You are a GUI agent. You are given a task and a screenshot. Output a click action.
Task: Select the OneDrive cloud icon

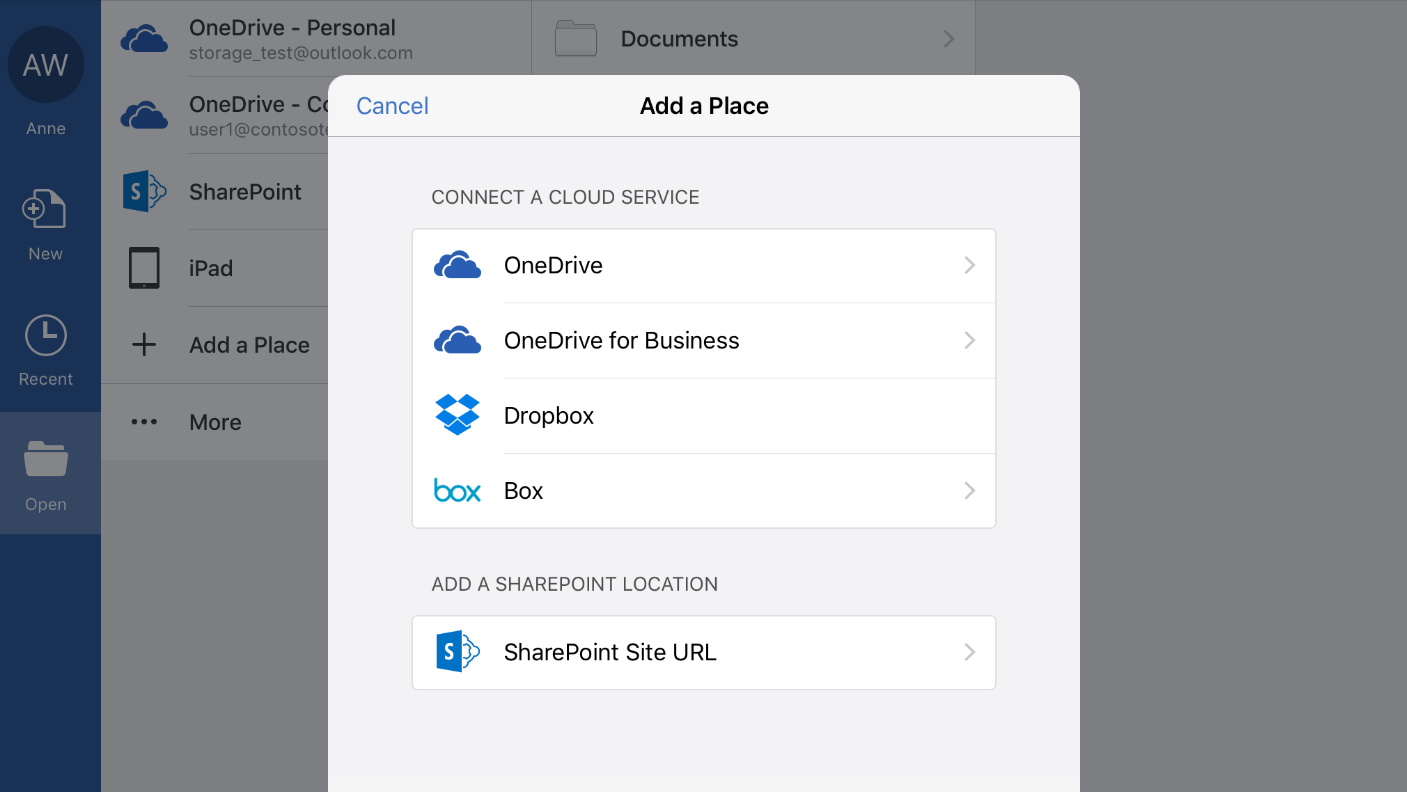(457, 265)
